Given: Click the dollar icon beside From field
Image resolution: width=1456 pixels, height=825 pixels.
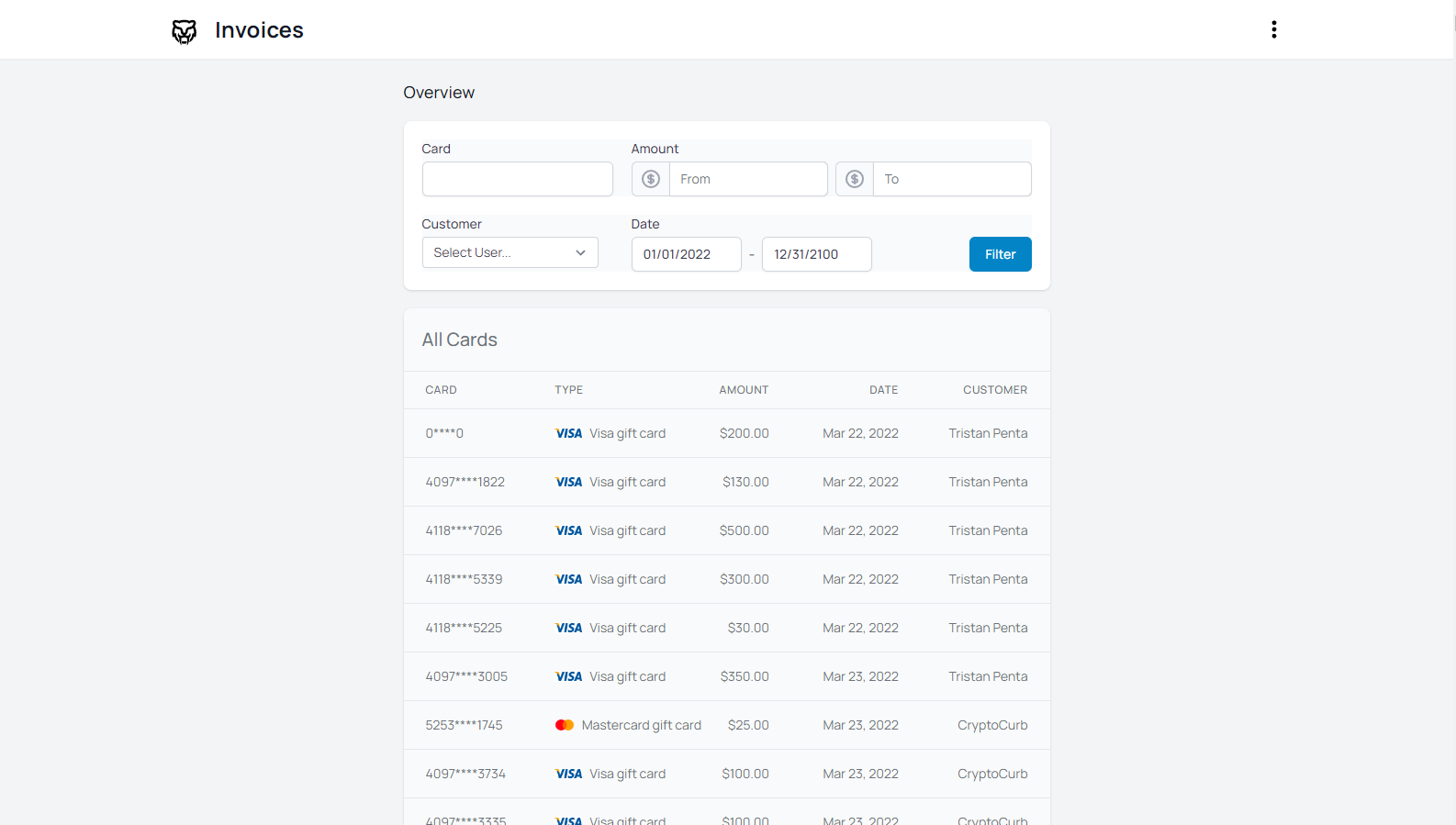Looking at the screenshot, I should click(651, 179).
